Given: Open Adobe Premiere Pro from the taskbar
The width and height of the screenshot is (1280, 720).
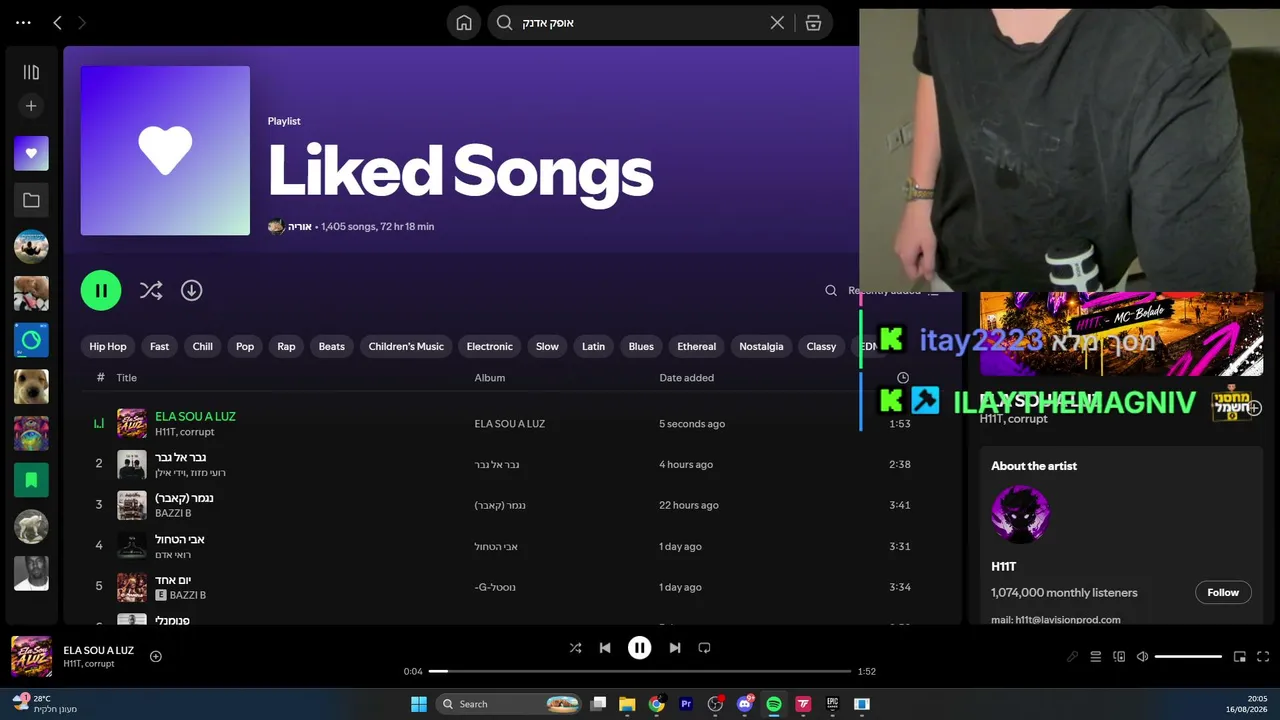Looking at the screenshot, I should pos(686,704).
